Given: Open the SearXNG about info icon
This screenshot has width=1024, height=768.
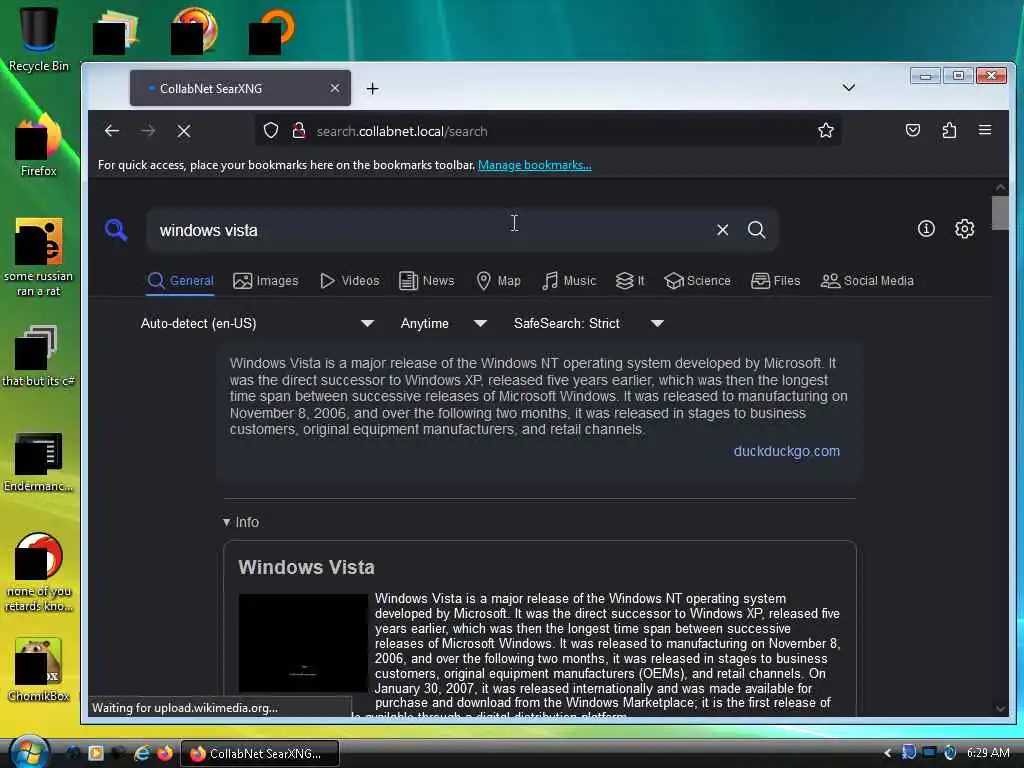Looking at the screenshot, I should click(926, 229).
